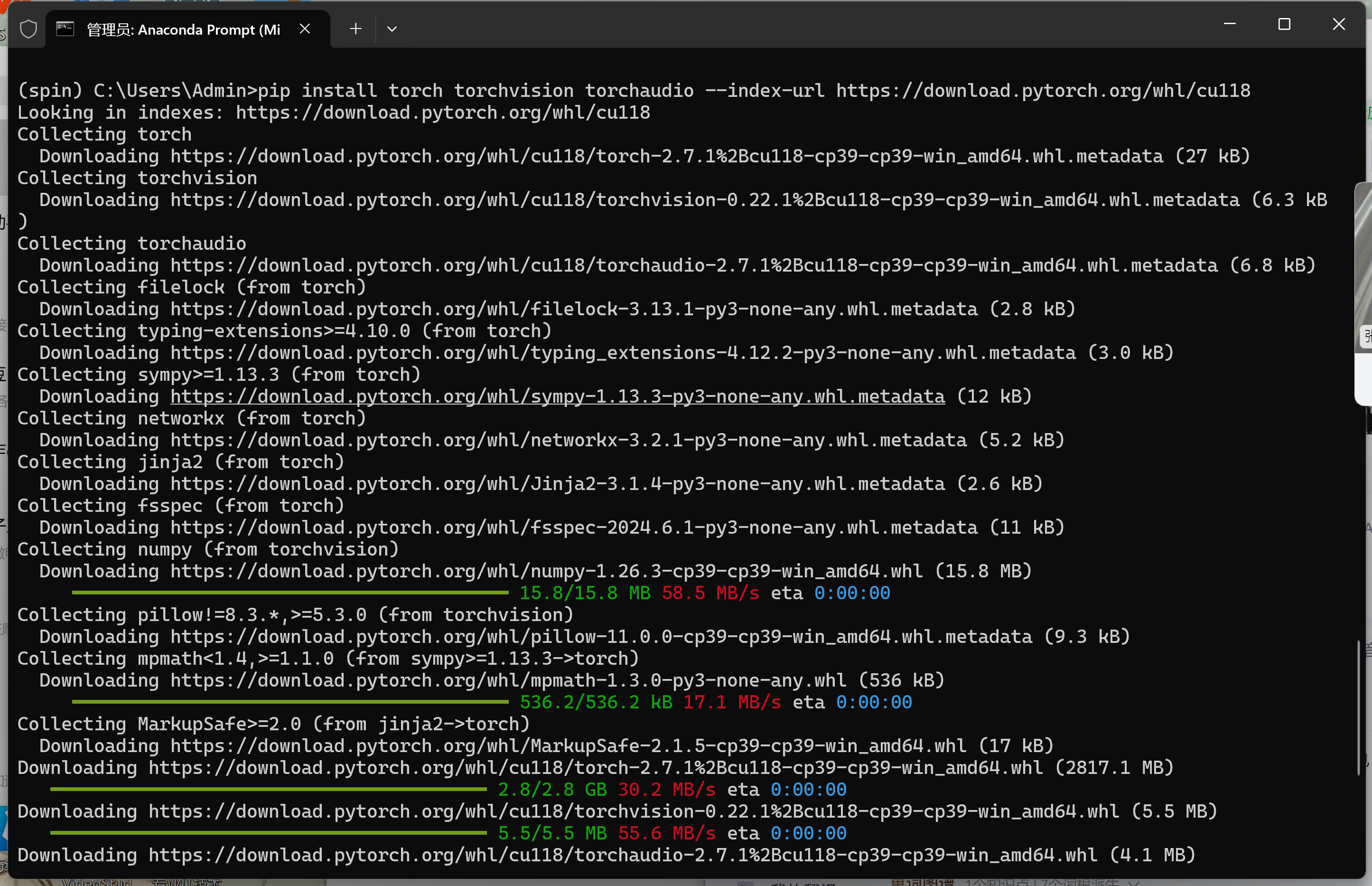The height and width of the screenshot is (886, 1372).
Task: Click the torchvision 5.5 MB progress bar
Action: pos(268,833)
